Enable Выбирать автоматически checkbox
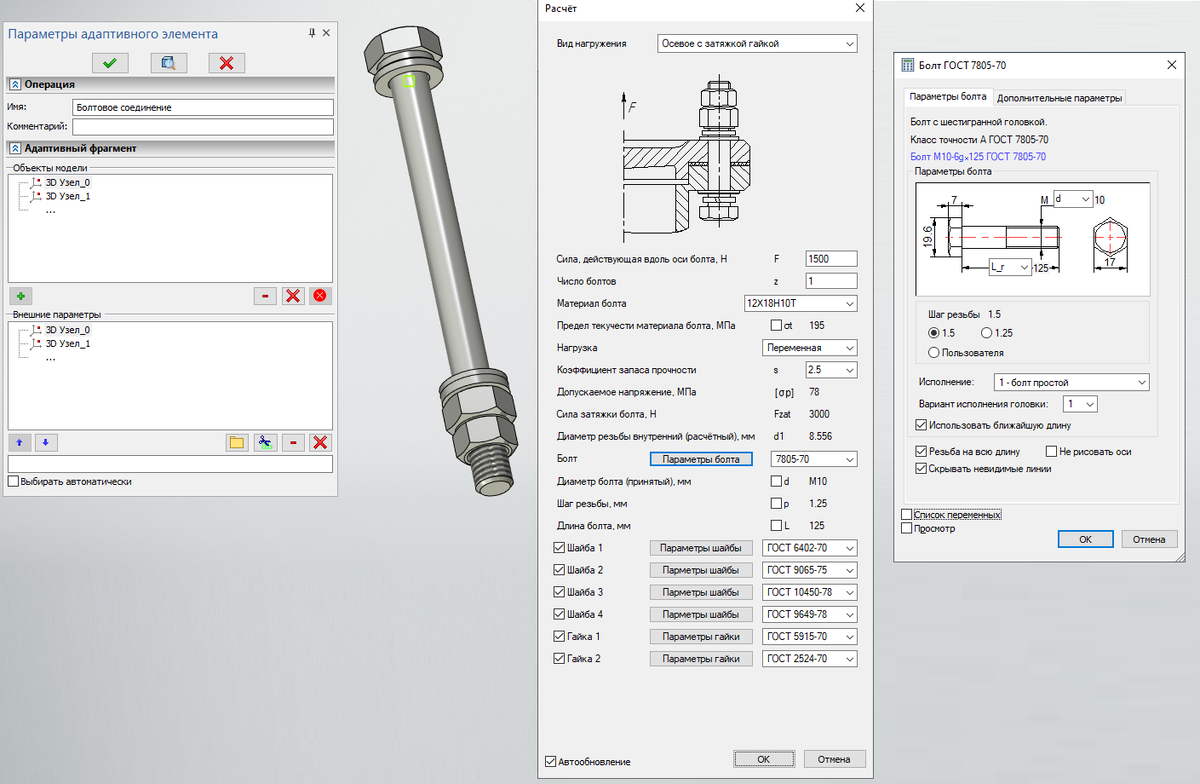The image size is (1200, 784). 13,481
